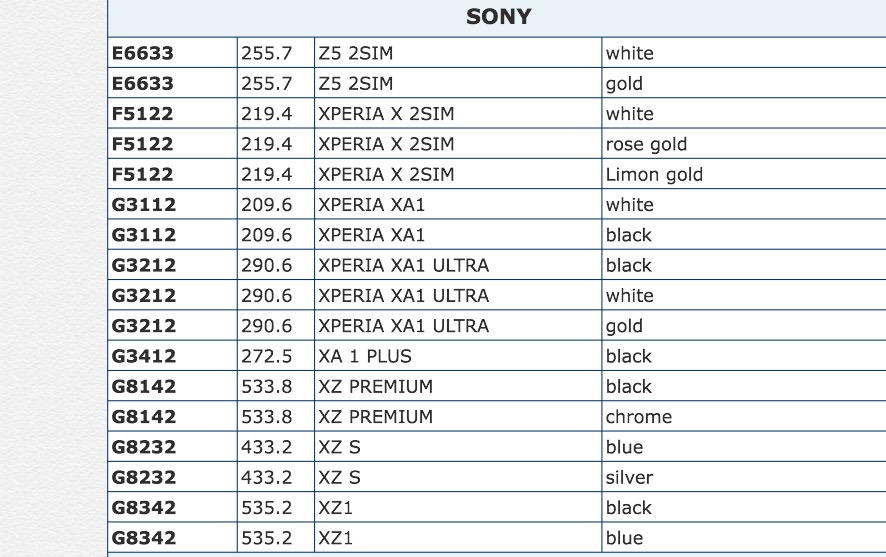The width and height of the screenshot is (886, 557).
Task: Select the white Z5 2SIM color cell
Action: point(629,53)
